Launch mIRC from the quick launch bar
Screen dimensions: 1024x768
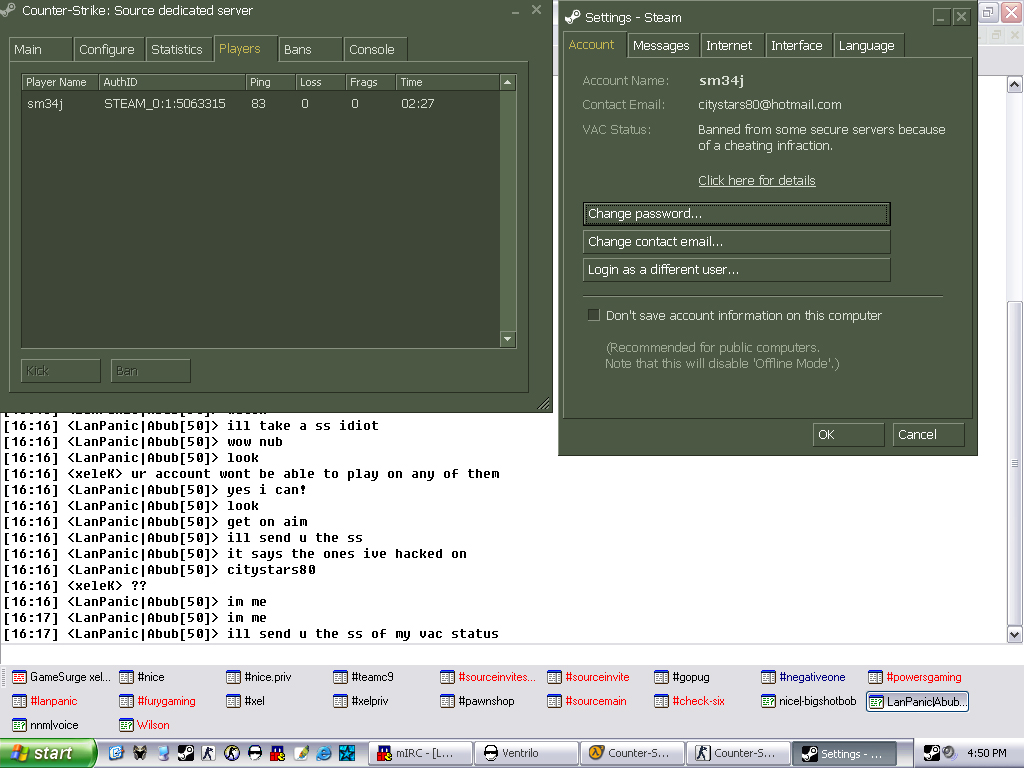[x=278, y=753]
